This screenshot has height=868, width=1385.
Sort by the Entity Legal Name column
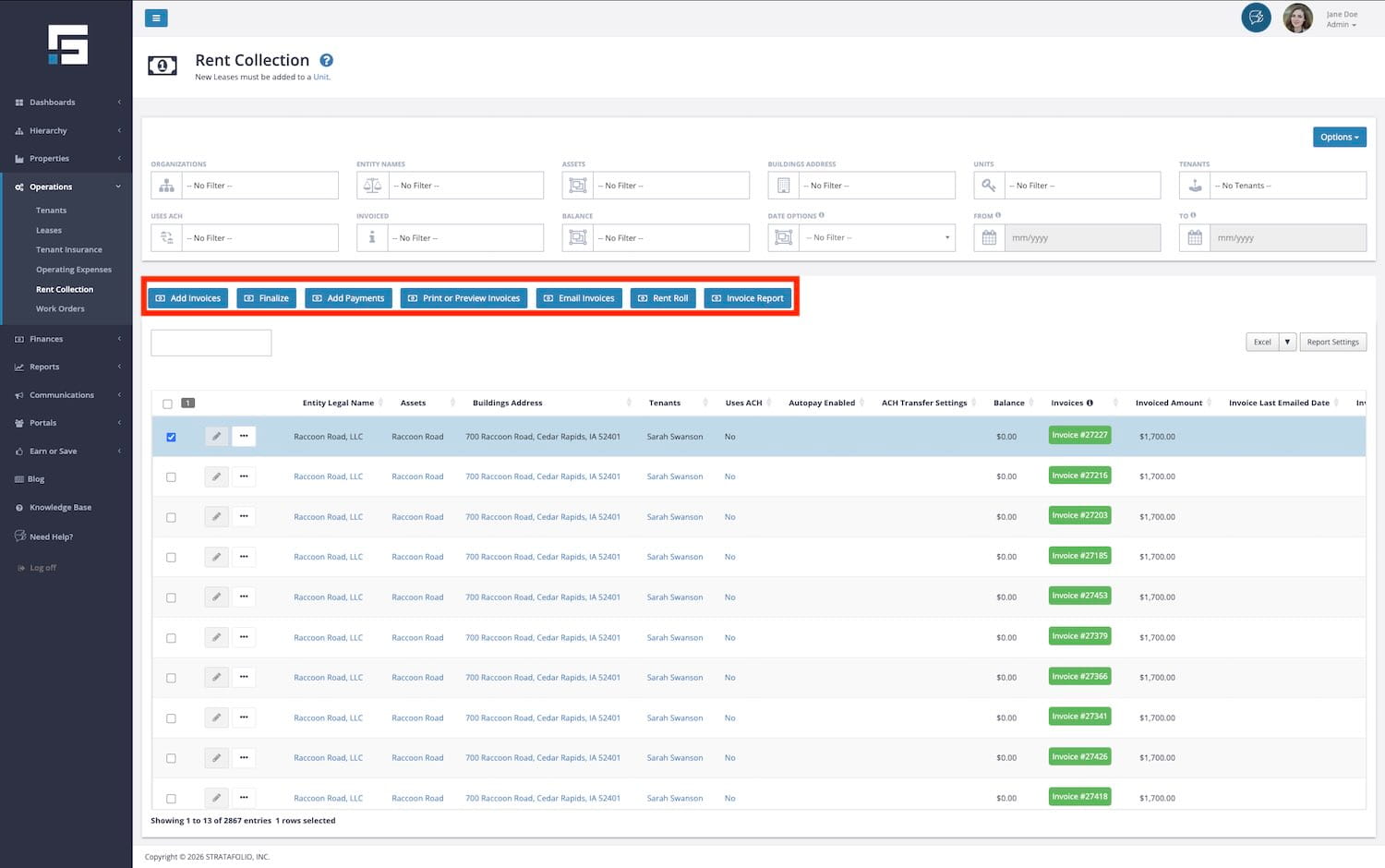pyautogui.click(x=338, y=403)
